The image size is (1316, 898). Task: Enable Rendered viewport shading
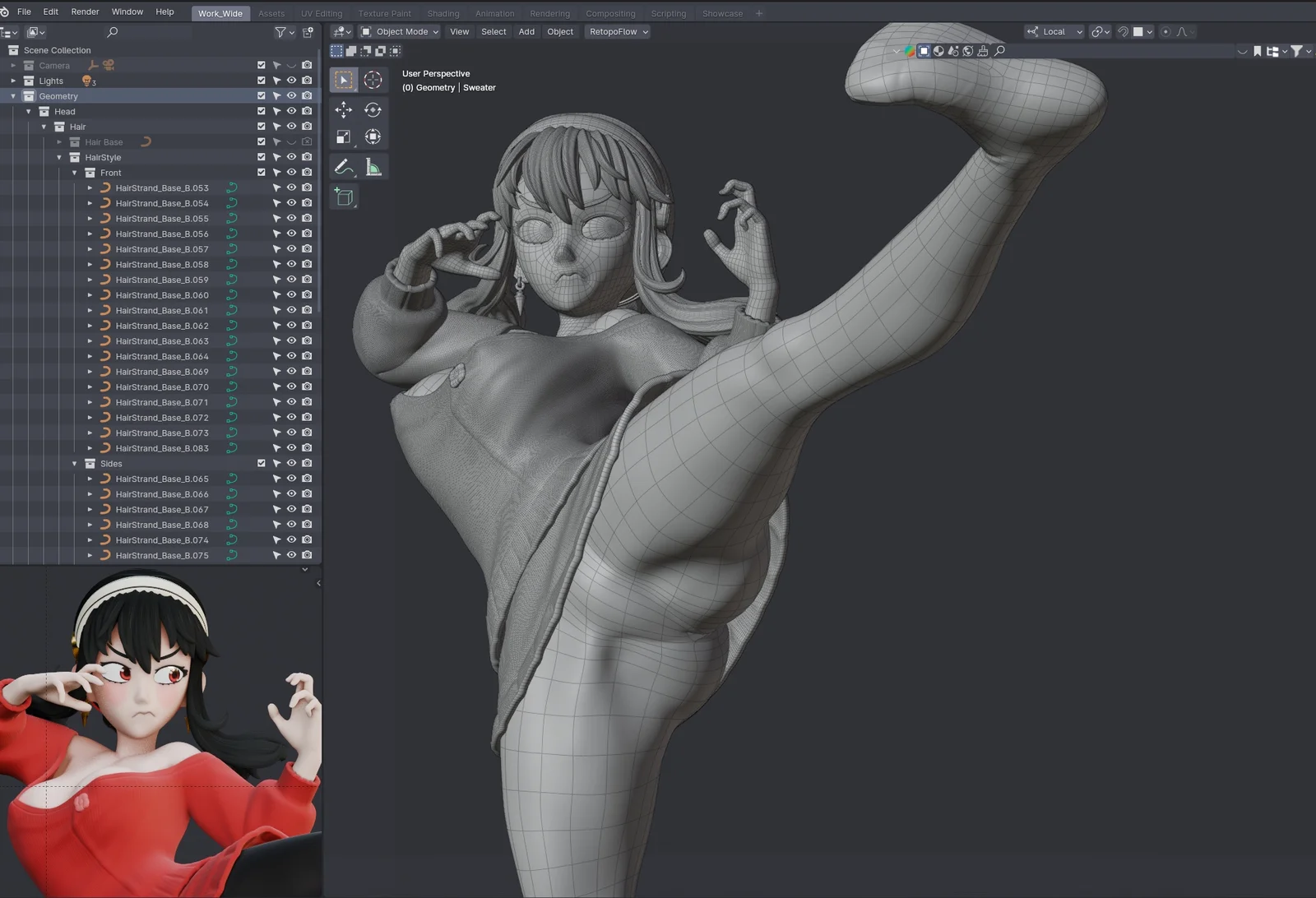pos(970,51)
